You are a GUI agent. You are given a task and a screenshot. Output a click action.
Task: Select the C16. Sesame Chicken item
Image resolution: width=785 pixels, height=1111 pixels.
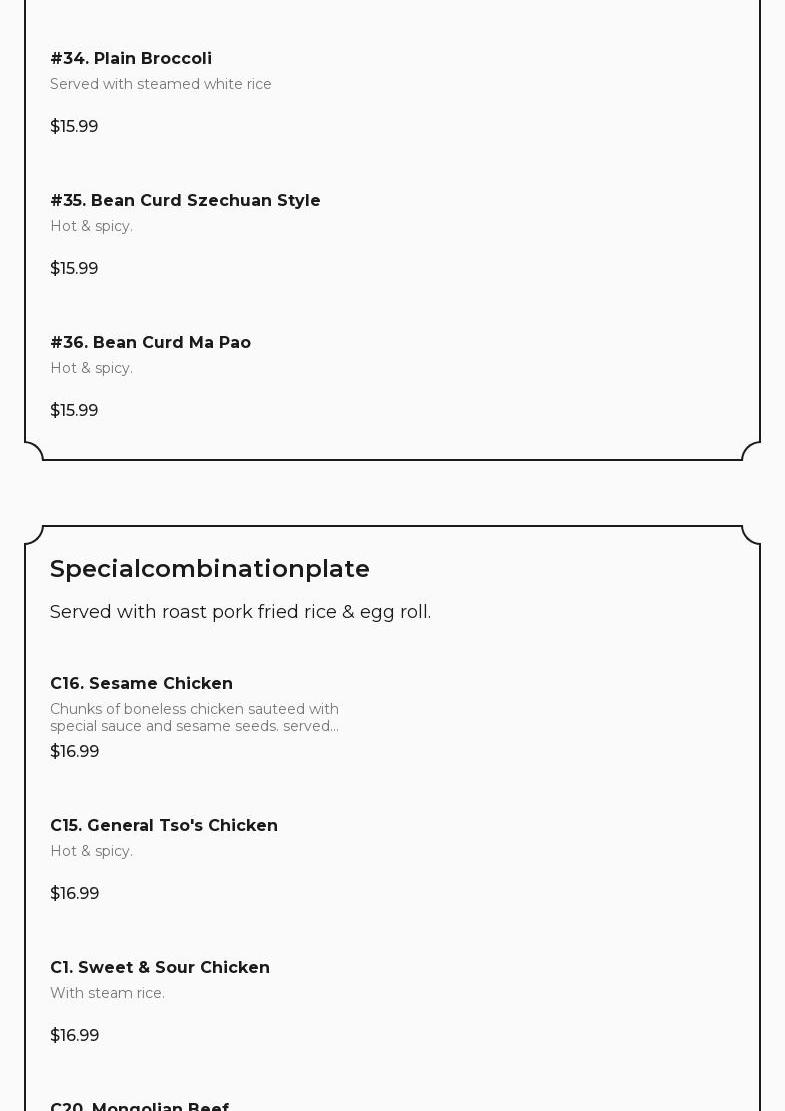tap(141, 683)
